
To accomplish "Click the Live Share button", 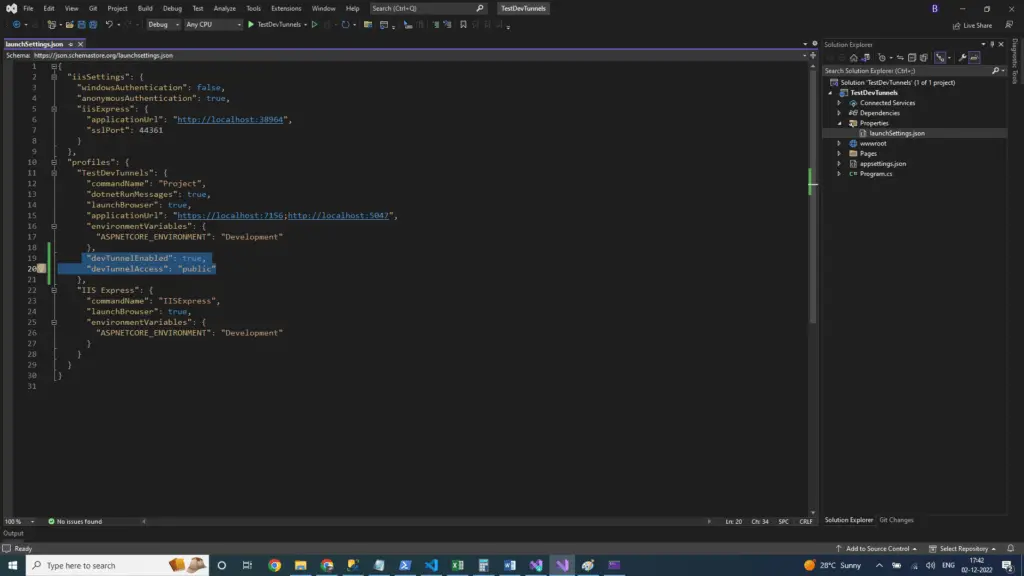I will pyautogui.click(x=972, y=25).
